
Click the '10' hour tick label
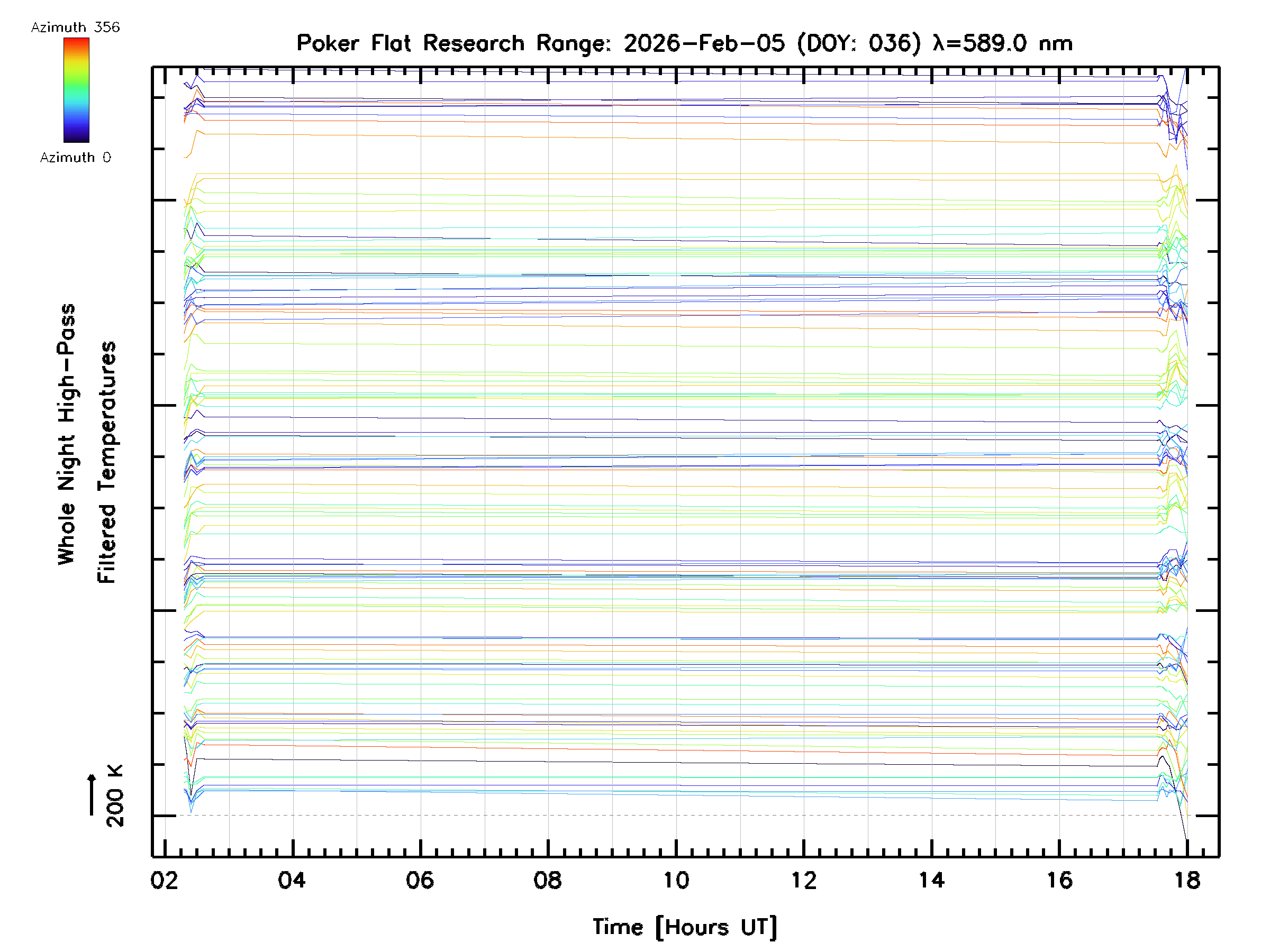click(676, 880)
